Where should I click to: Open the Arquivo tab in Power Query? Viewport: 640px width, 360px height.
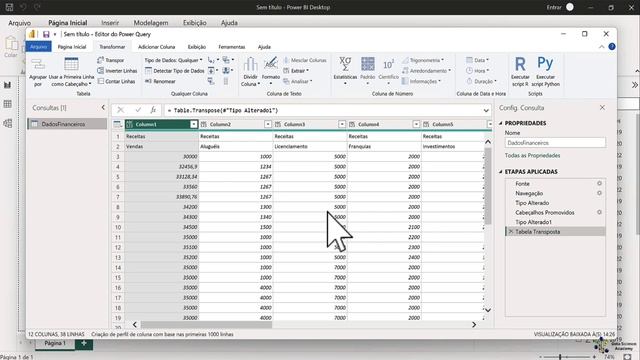(x=38, y=47)
